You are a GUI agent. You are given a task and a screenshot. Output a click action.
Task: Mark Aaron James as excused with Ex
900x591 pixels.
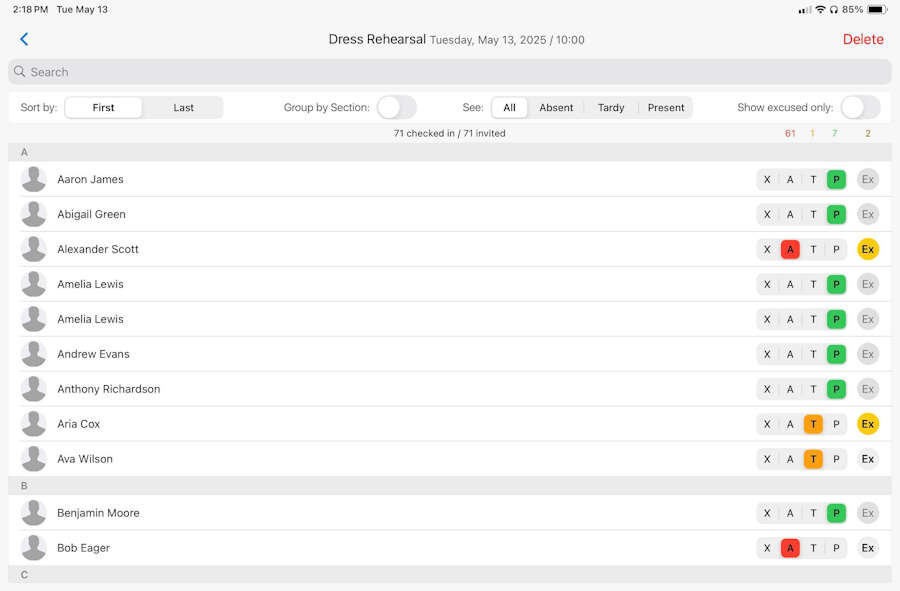click(867, 180)
